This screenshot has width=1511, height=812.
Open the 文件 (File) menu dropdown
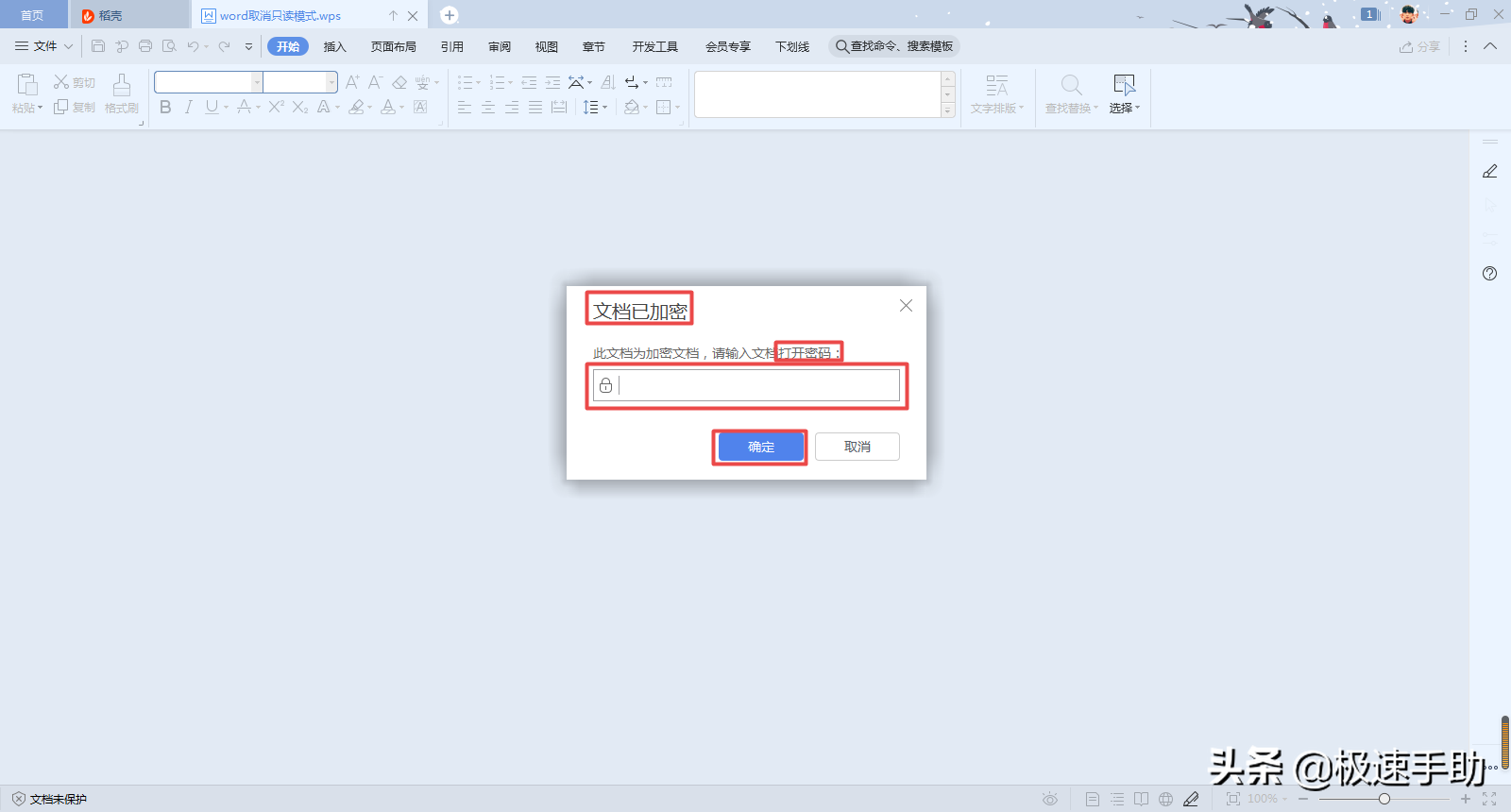tap(44, 46)
